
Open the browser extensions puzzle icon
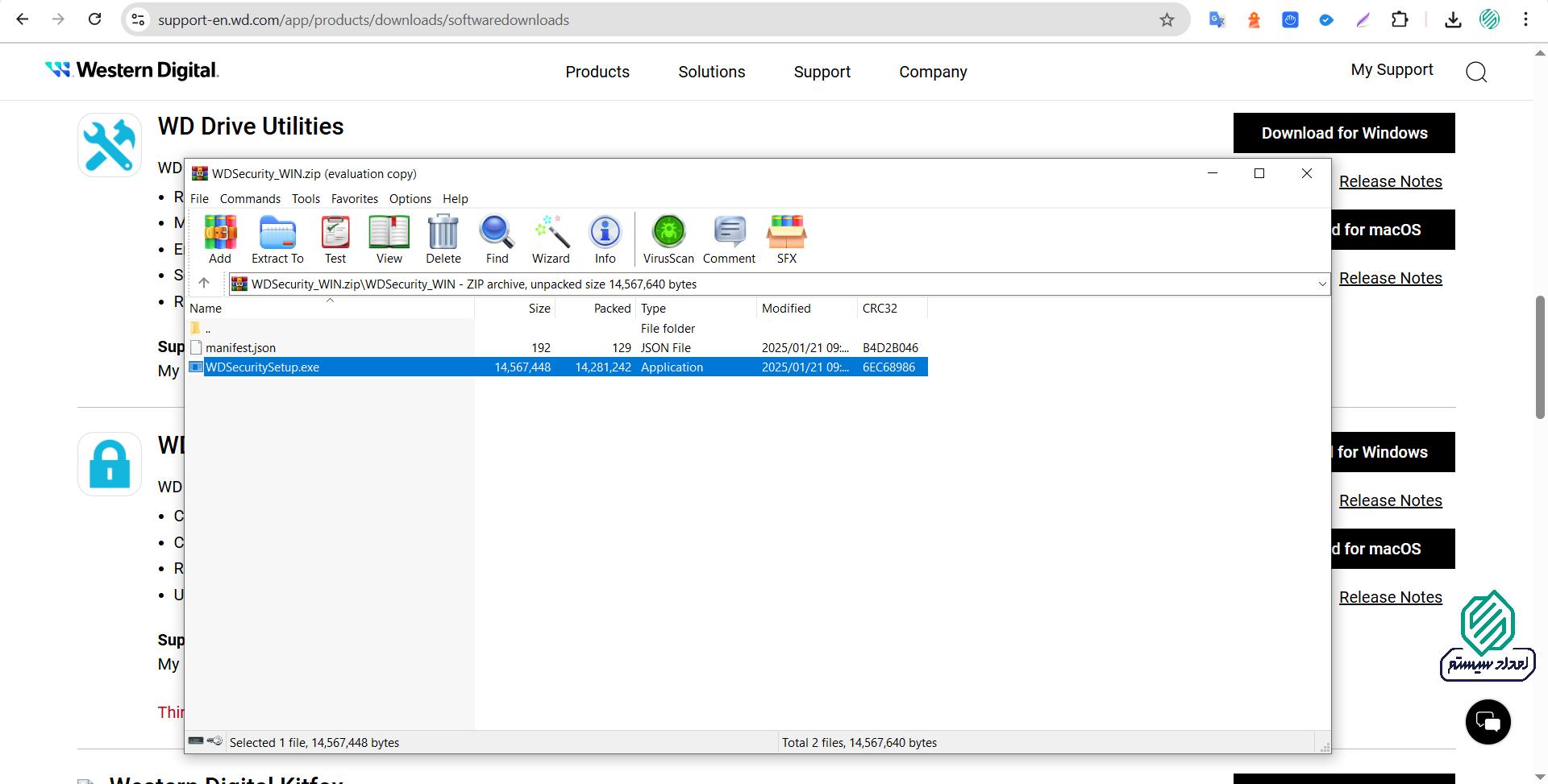tap(1400, 20)
